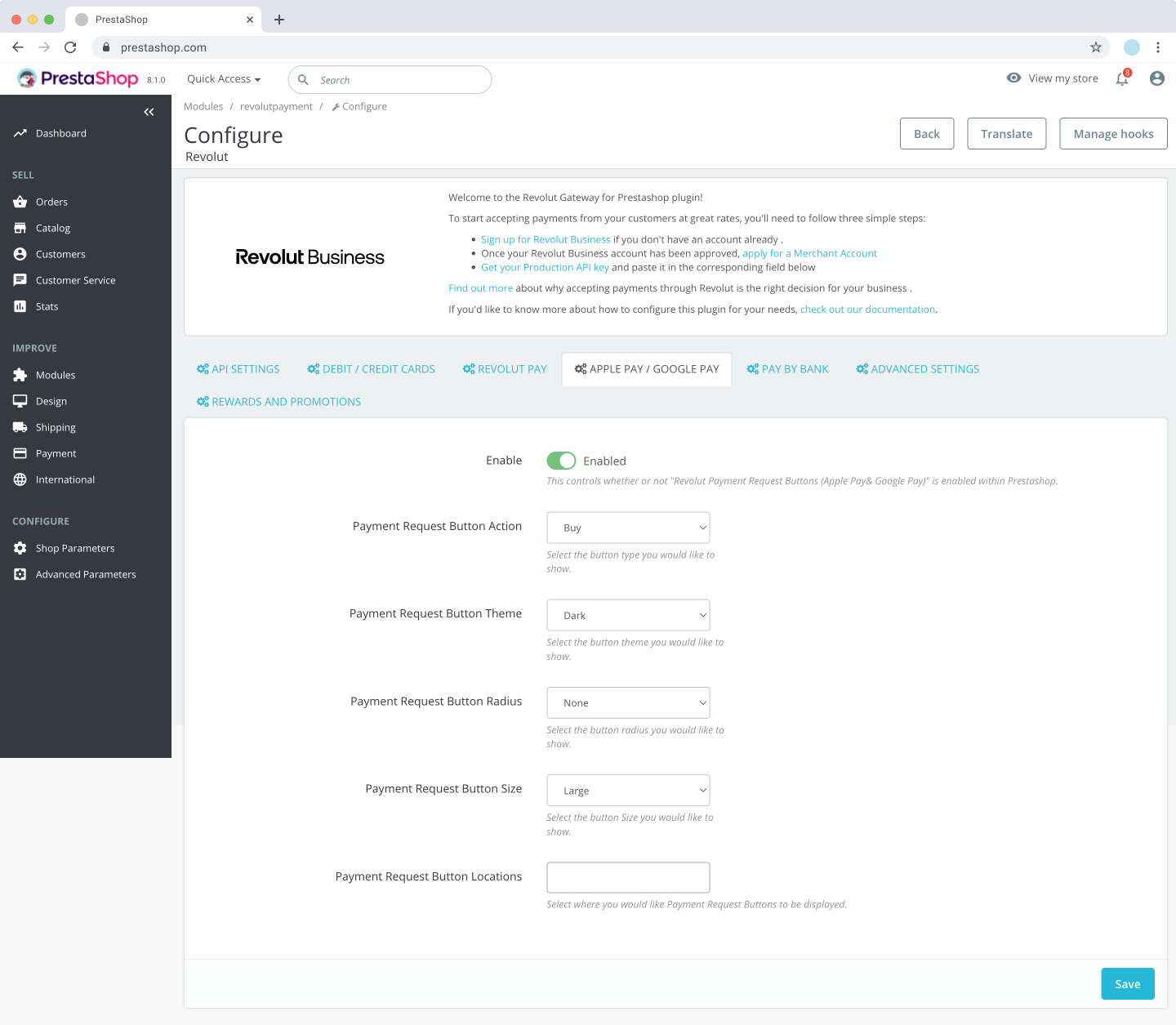
Task: Focus the Payment Request Button Locations field
Action: [x=628, y=877]
